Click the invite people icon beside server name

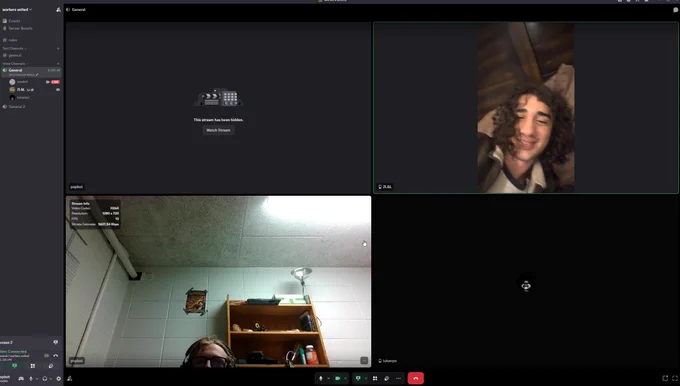[x=58, y=10]
